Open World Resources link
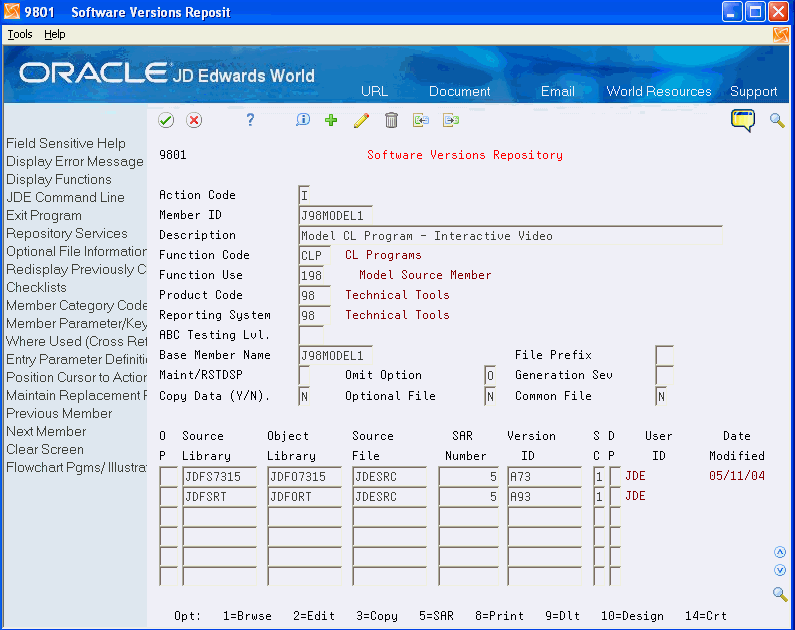Image resolution: width=795 pixels, height=630 pixels. click(659, 91)
